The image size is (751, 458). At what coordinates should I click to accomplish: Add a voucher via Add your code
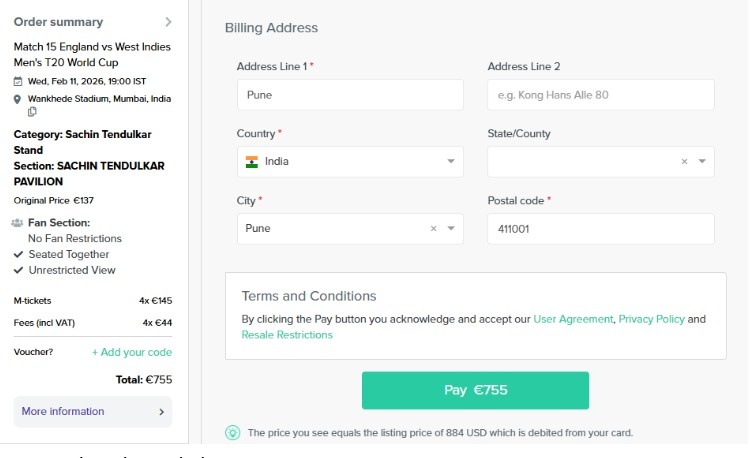pyautogui.click(x=132, y=352)
